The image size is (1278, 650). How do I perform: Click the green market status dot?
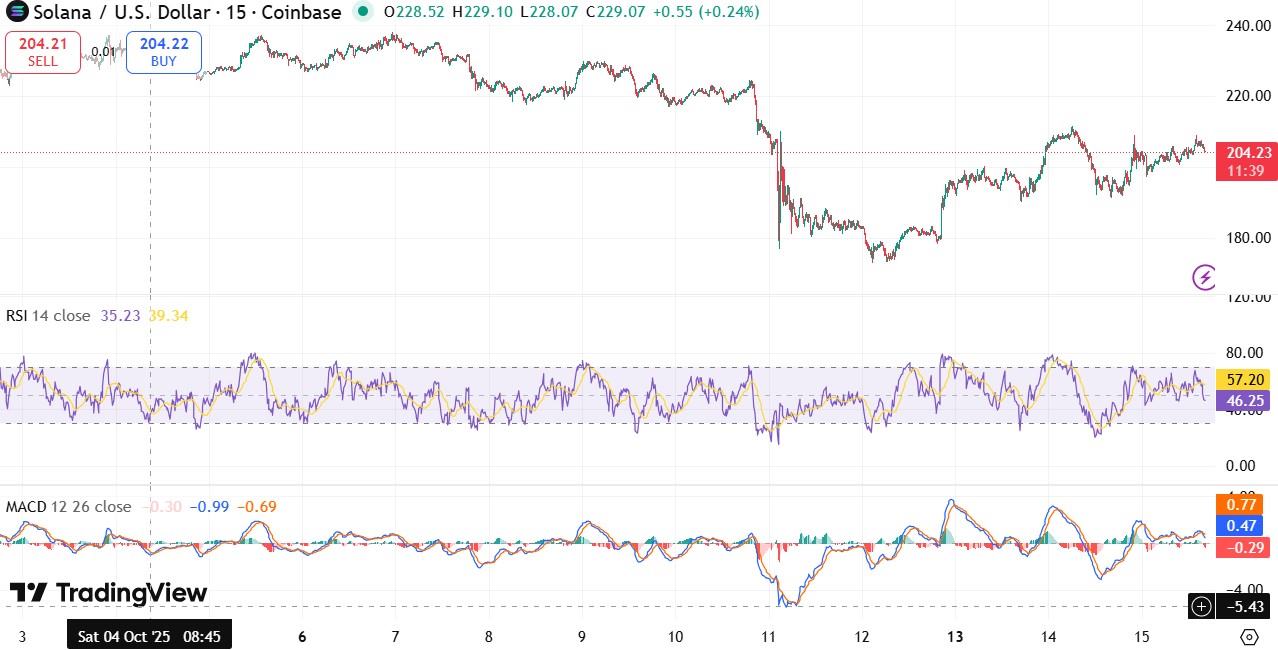(364, 12)
